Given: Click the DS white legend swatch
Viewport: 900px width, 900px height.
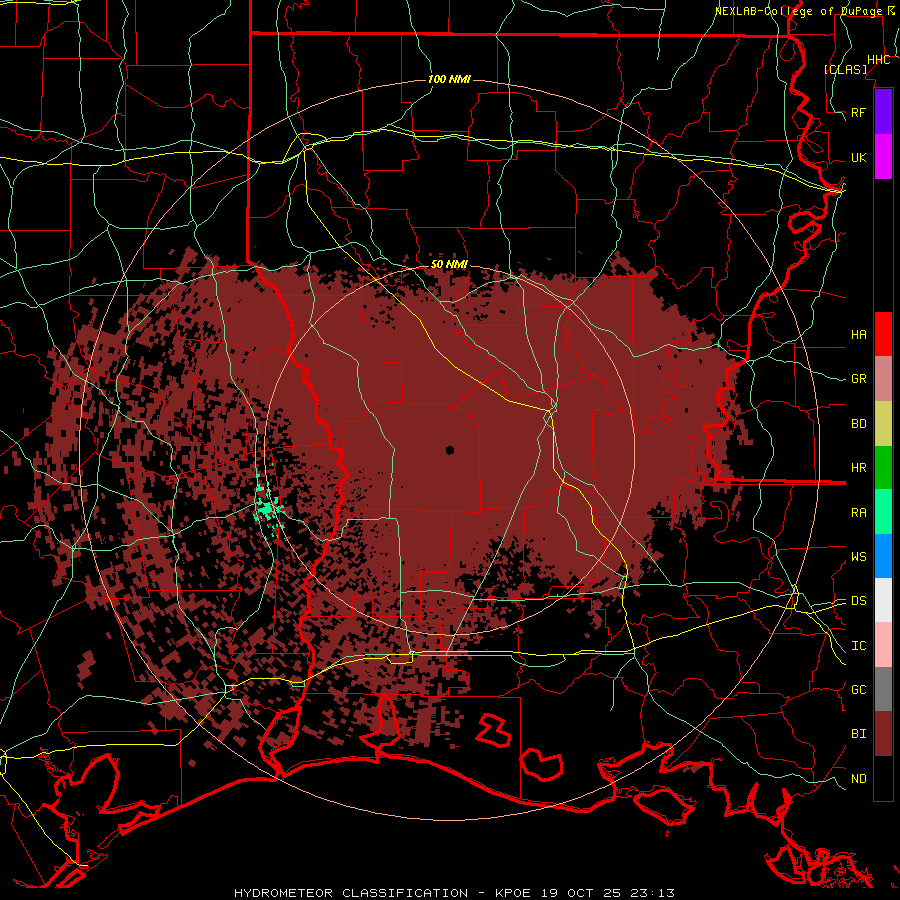Looking at the screenshot, I should click(883, 600).
